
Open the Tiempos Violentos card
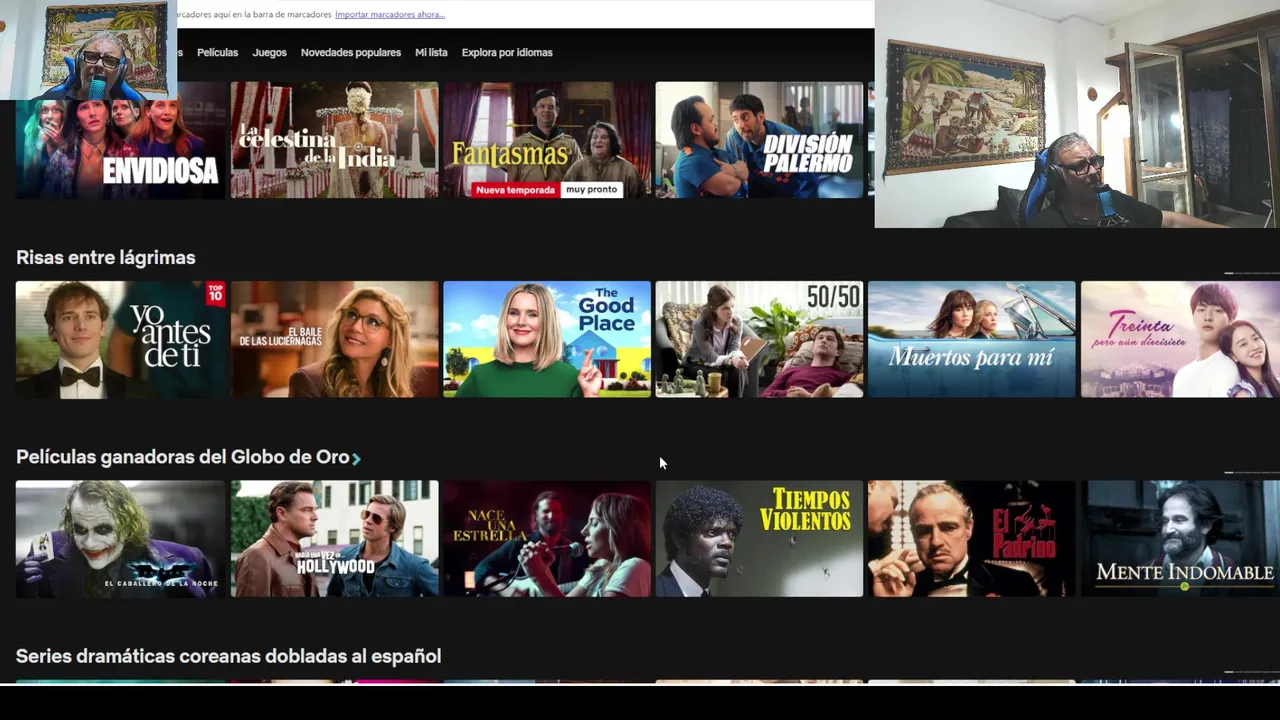(759, 539)
